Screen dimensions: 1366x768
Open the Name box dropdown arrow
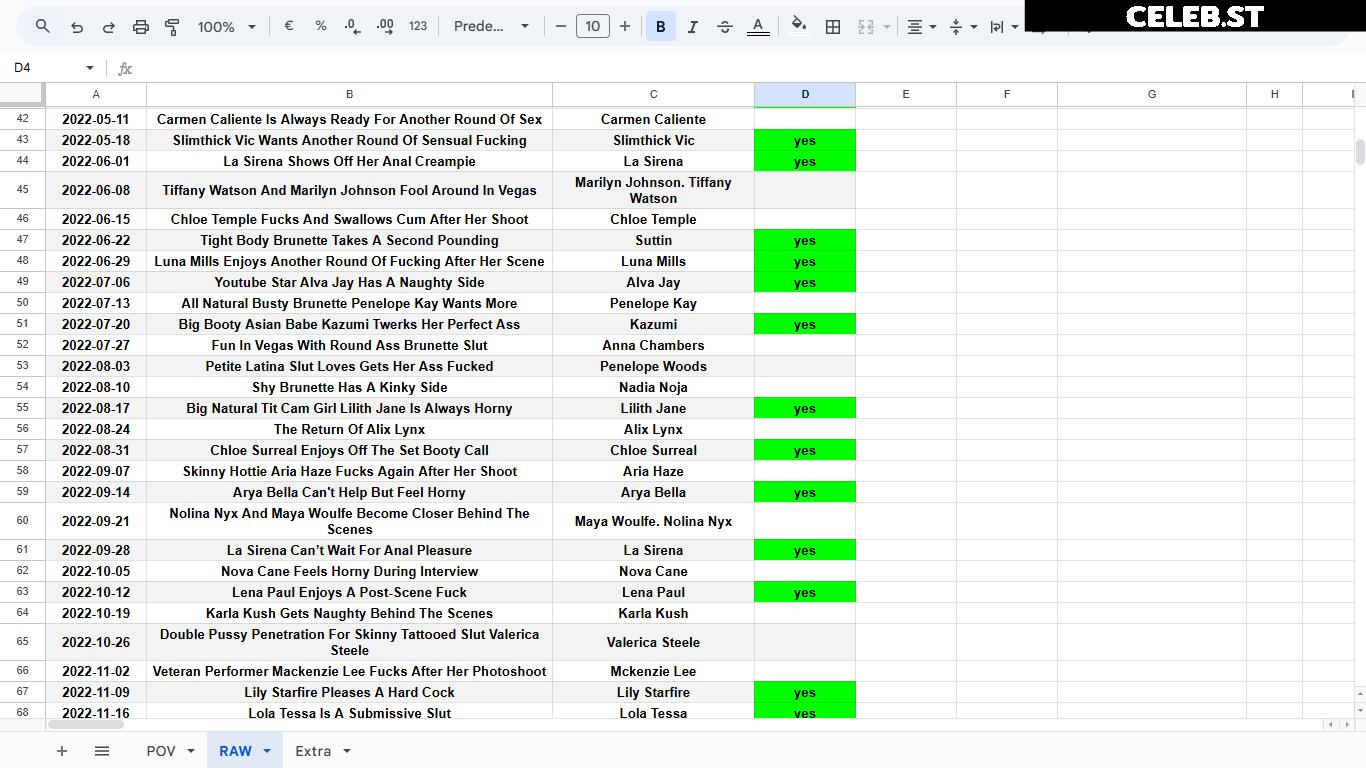[x=90, y=68]
